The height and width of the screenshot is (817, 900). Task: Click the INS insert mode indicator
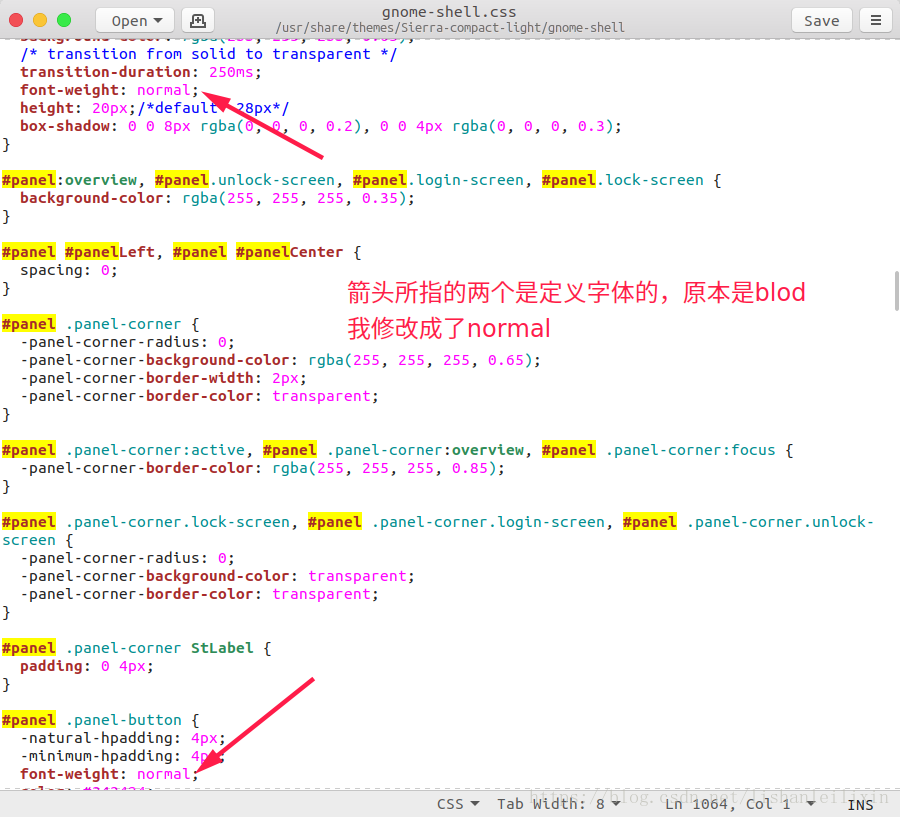860,805
